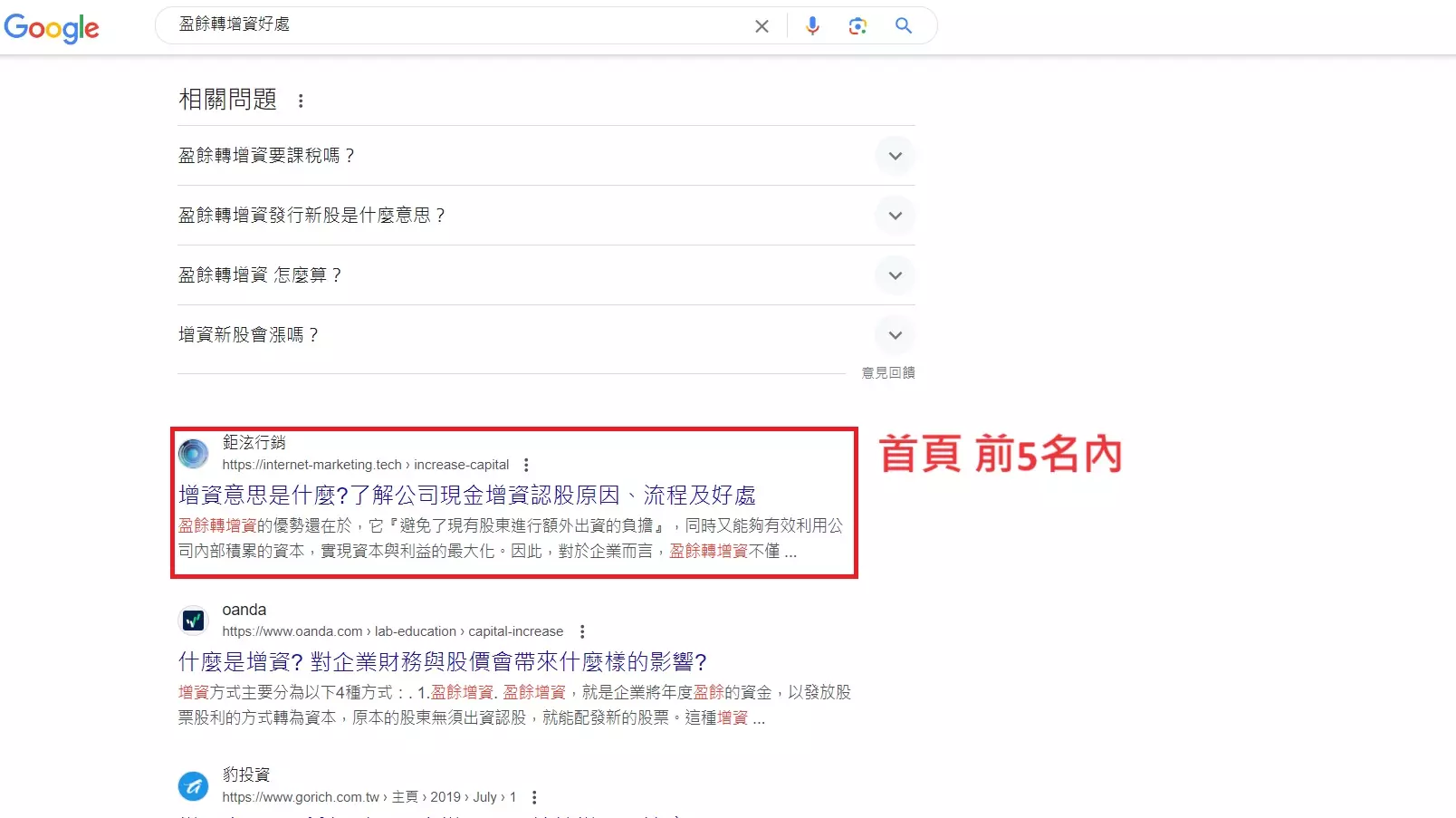
Task: Click into the Google search input field
Action: pyautogui.click(x=453, y=25)
